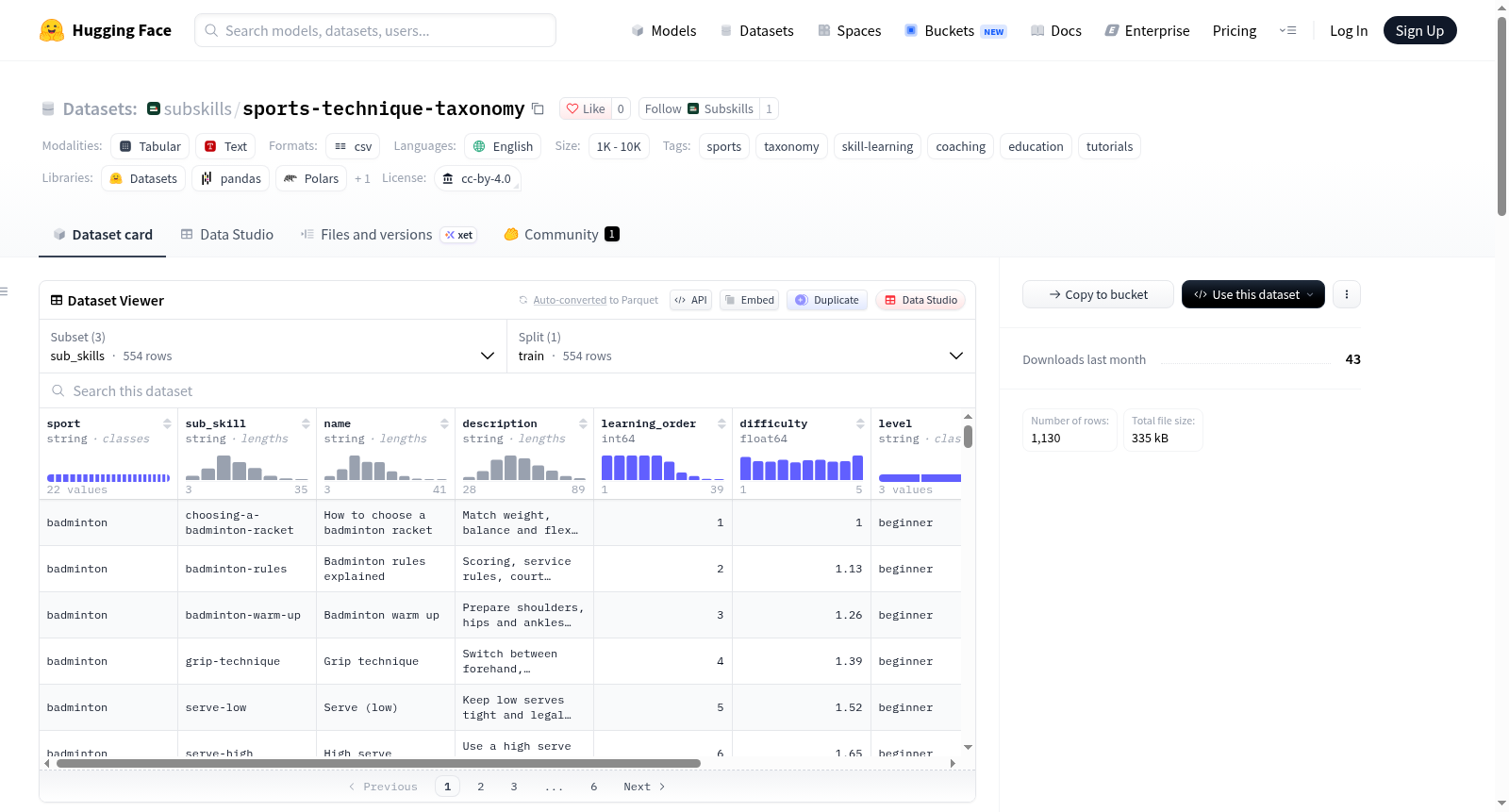Open the Auto-converted to Parquet link
Image resolution: width=1509 pixels, height=812 pixels.
point(596,300)
